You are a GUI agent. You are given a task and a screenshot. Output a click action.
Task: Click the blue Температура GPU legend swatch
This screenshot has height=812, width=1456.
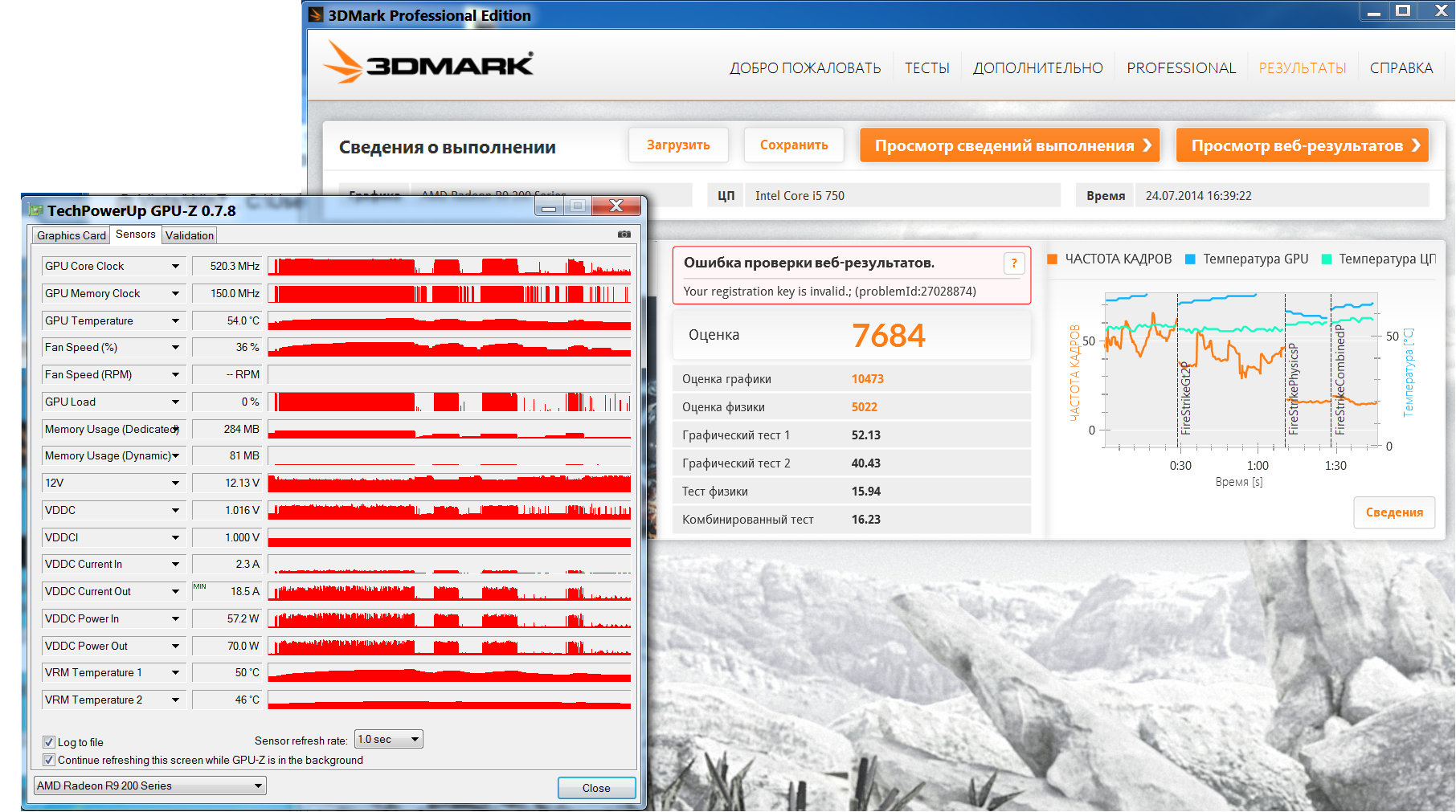[x=1191, y=259]
